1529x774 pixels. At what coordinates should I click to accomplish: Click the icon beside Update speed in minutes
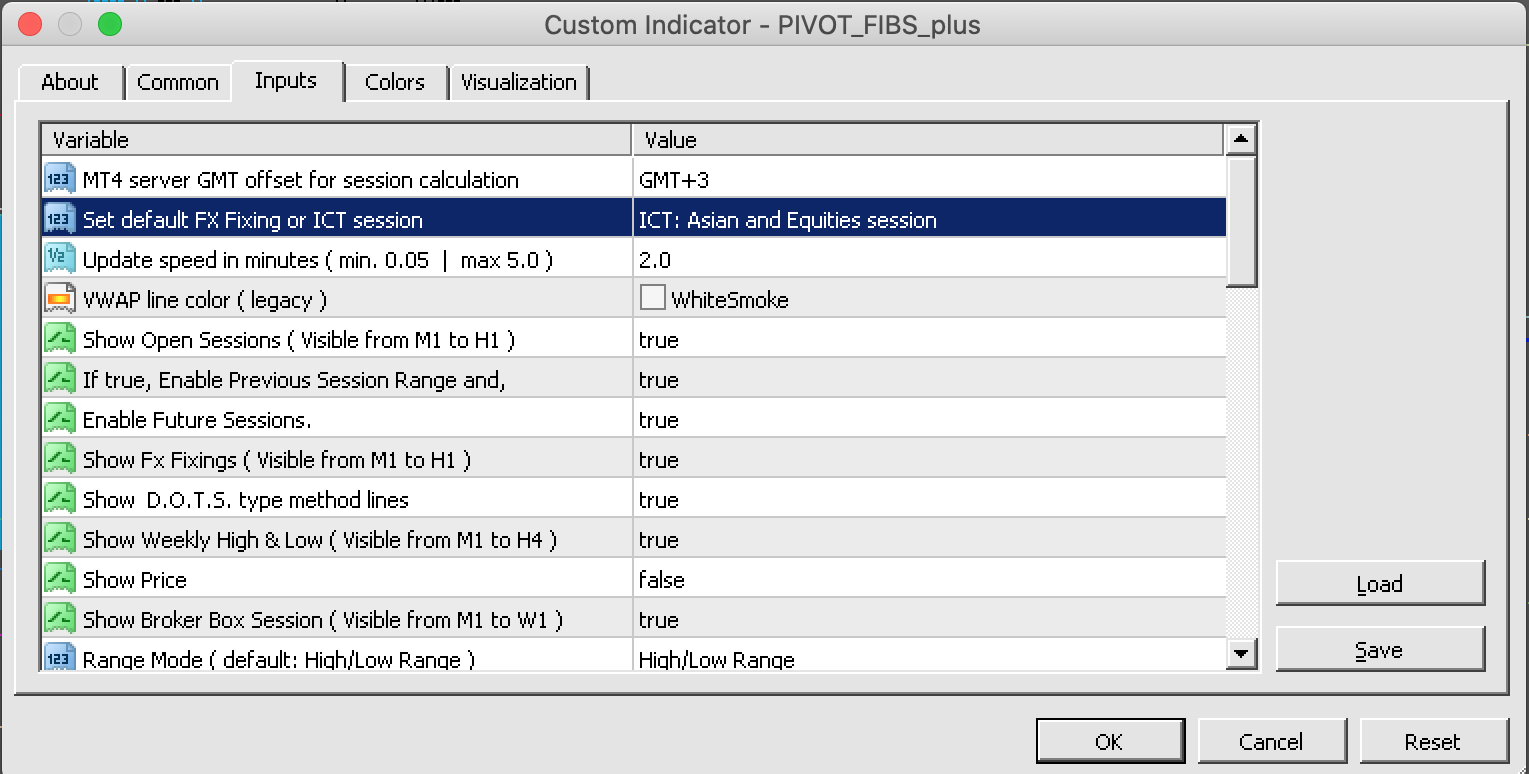(x=60, y=260)
